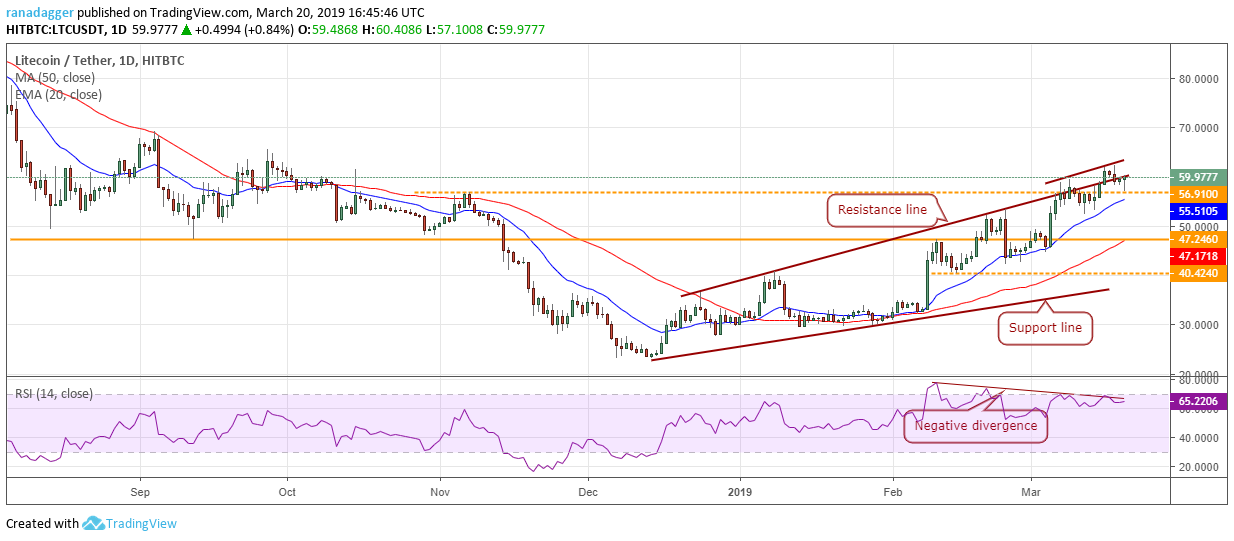Click the 'Created with' footer text
This screenshot has height=541, width=1234.
point(42,524)
